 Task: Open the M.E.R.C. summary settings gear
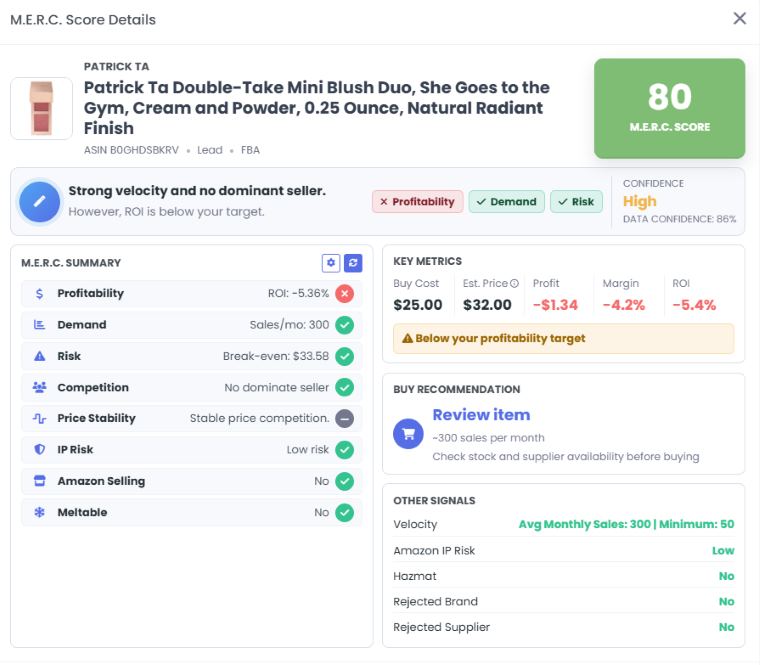(x=331, y=263)
